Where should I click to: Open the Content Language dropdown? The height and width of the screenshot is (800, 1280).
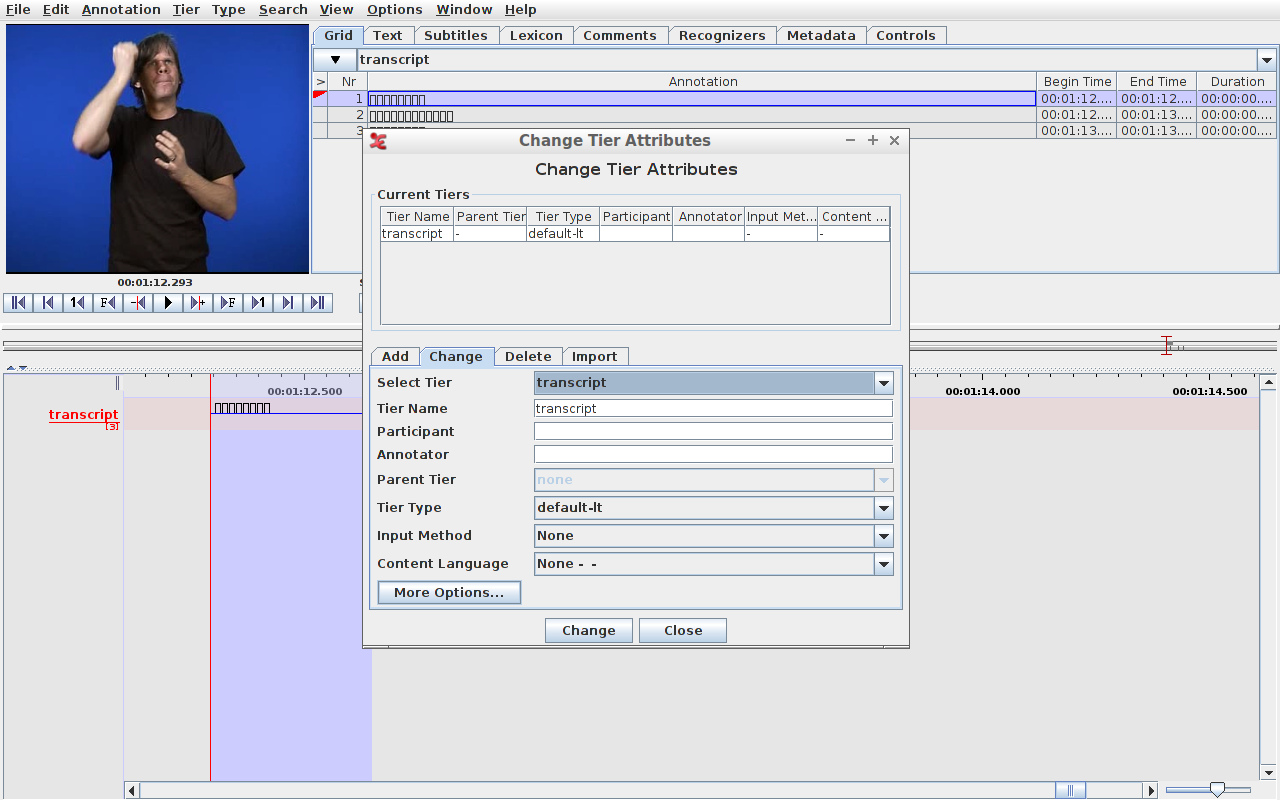click(884, 564)
